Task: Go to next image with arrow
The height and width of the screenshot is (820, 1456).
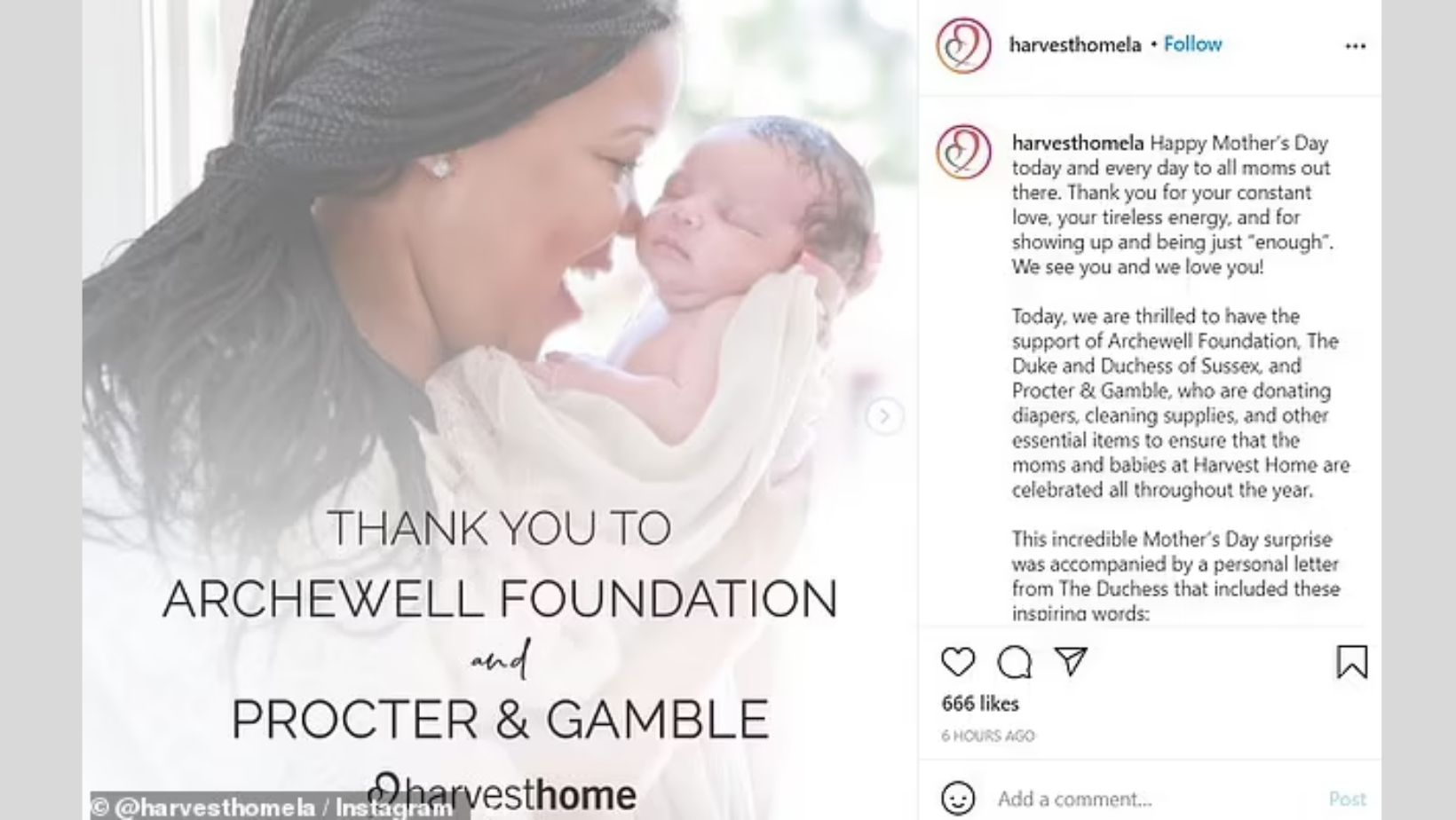Action: pos(884,415)
